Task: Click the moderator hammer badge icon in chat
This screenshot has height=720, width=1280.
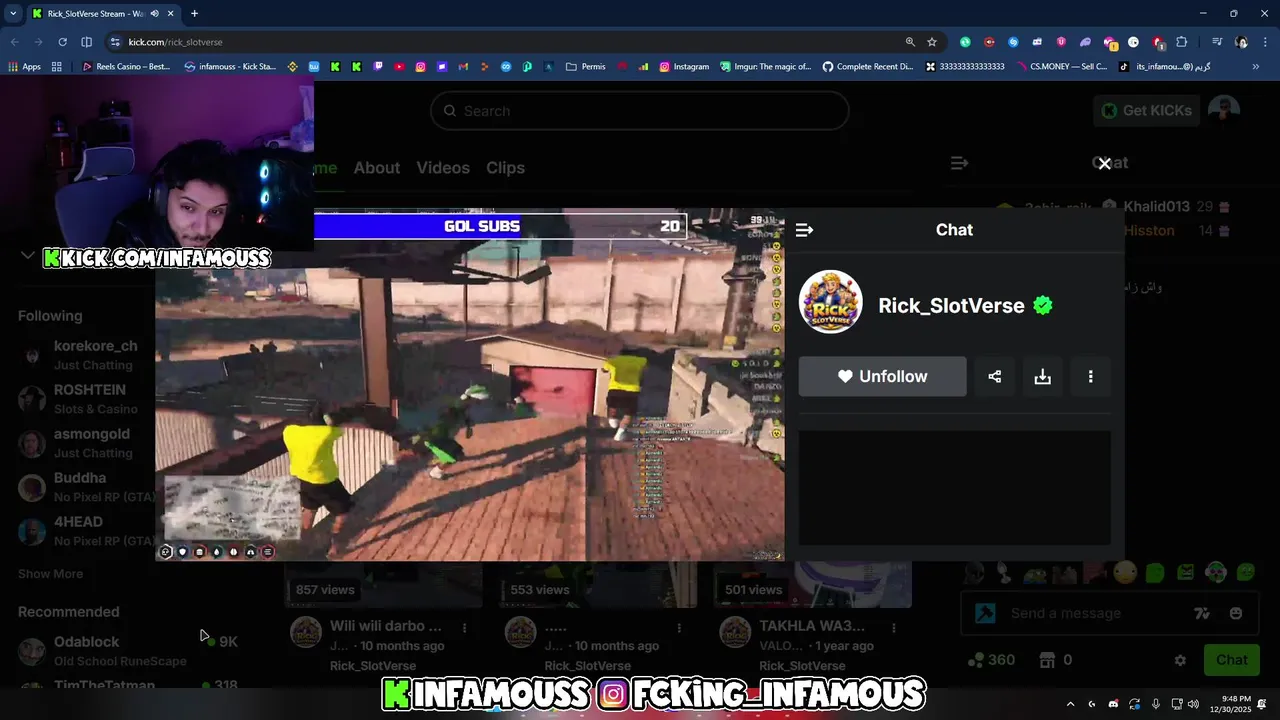Action: (x=985, y=613)
